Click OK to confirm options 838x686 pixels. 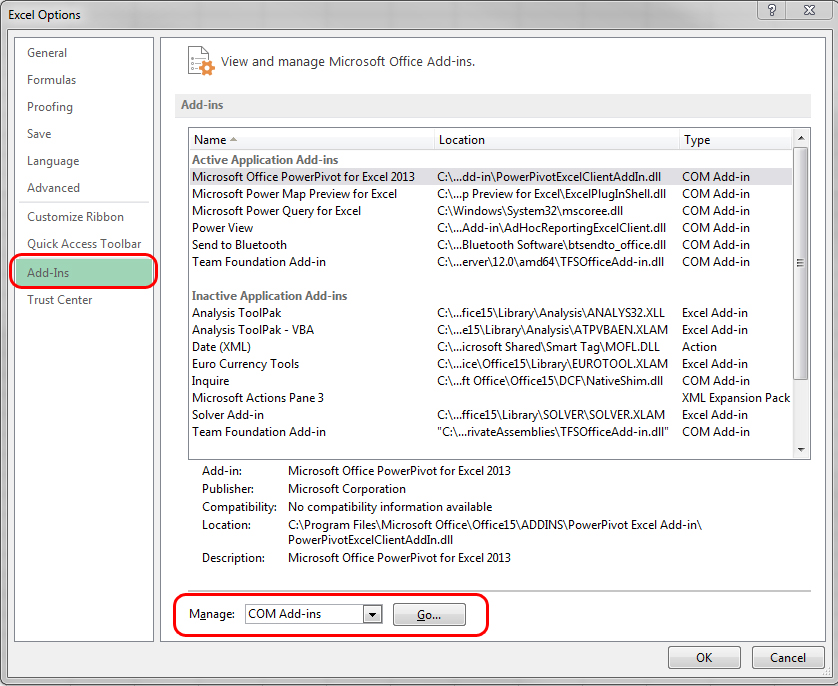pyautogui.click(x=704, y=658)
